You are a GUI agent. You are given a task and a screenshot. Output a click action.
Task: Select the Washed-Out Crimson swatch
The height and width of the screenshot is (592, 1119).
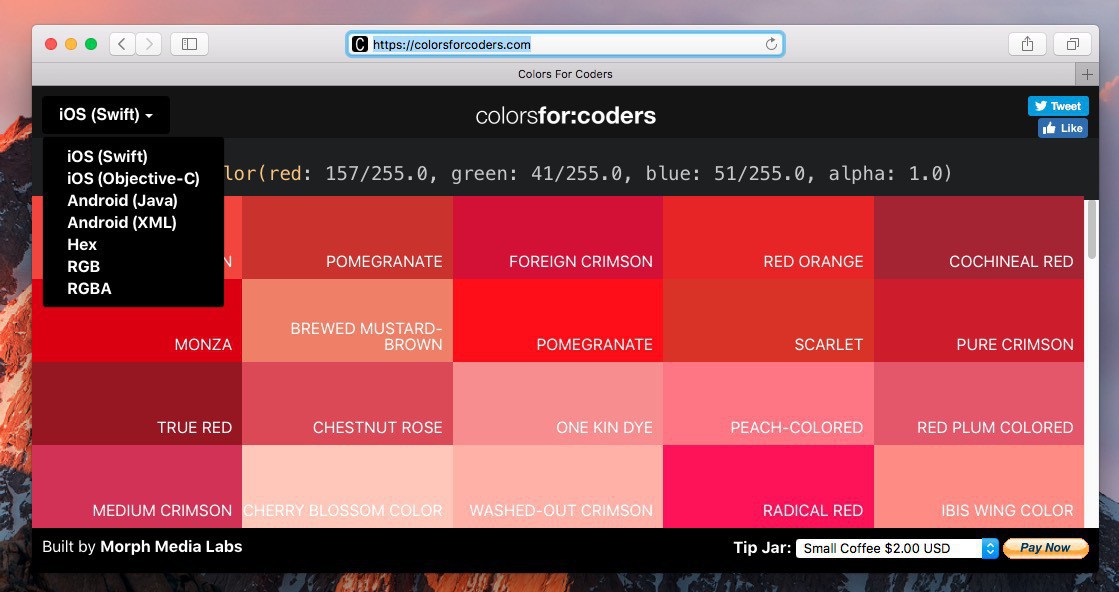click(x=558, y=486)
